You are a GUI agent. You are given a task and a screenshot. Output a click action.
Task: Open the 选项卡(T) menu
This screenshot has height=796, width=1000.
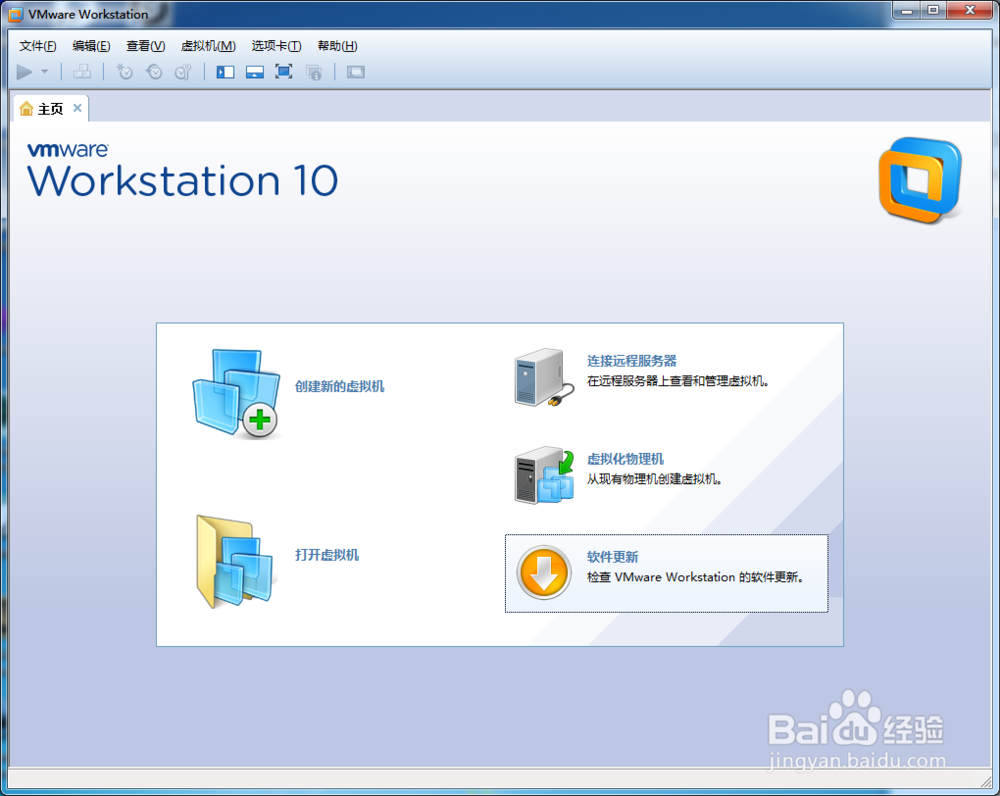point(276,46)
